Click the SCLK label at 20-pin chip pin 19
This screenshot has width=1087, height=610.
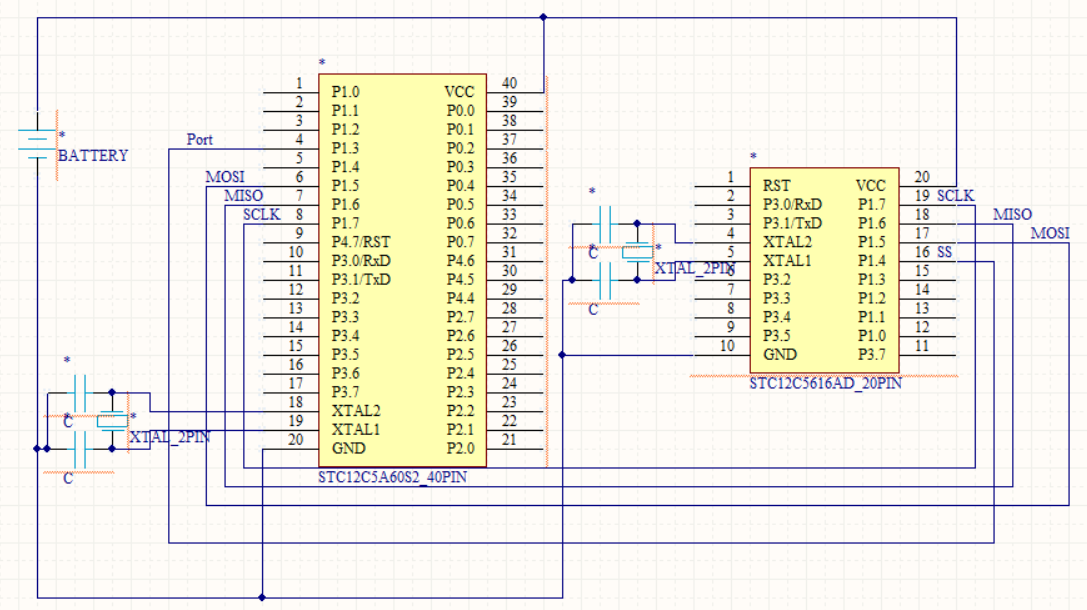[955, 195]
